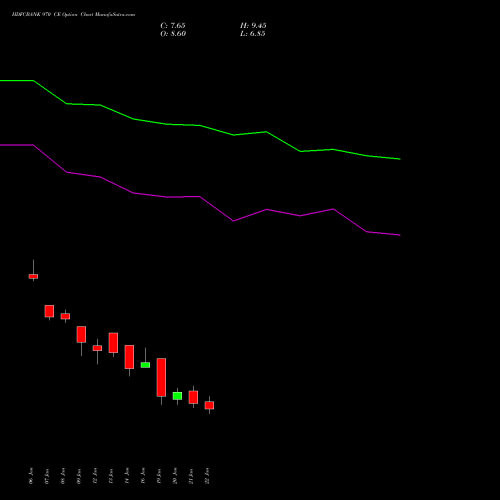Click the 08 Jan date label
Image resolution: width=500 pixels, height=500 pixels.
63,476
